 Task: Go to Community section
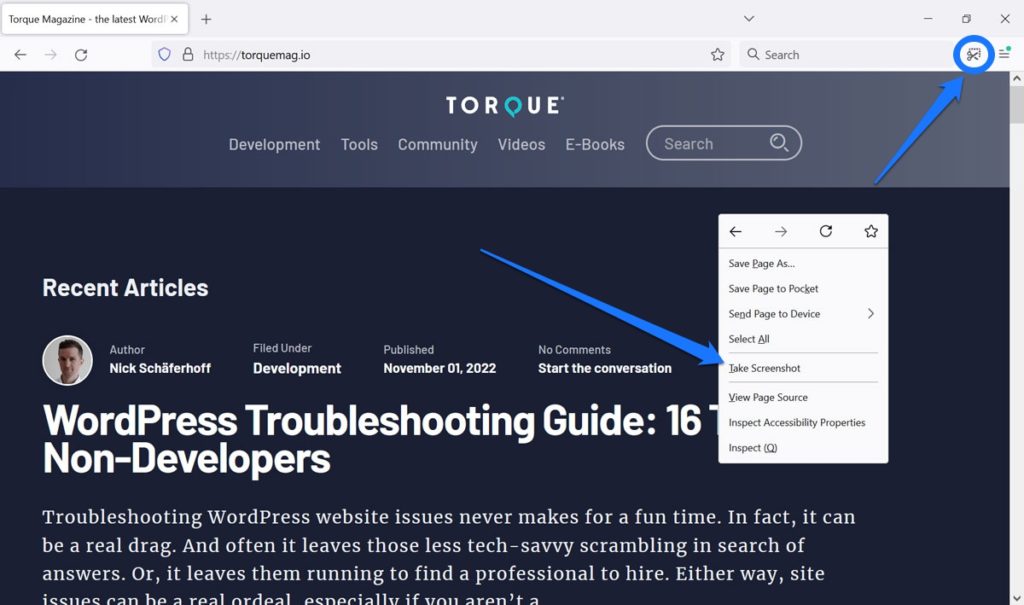click(x=438, y=144)
